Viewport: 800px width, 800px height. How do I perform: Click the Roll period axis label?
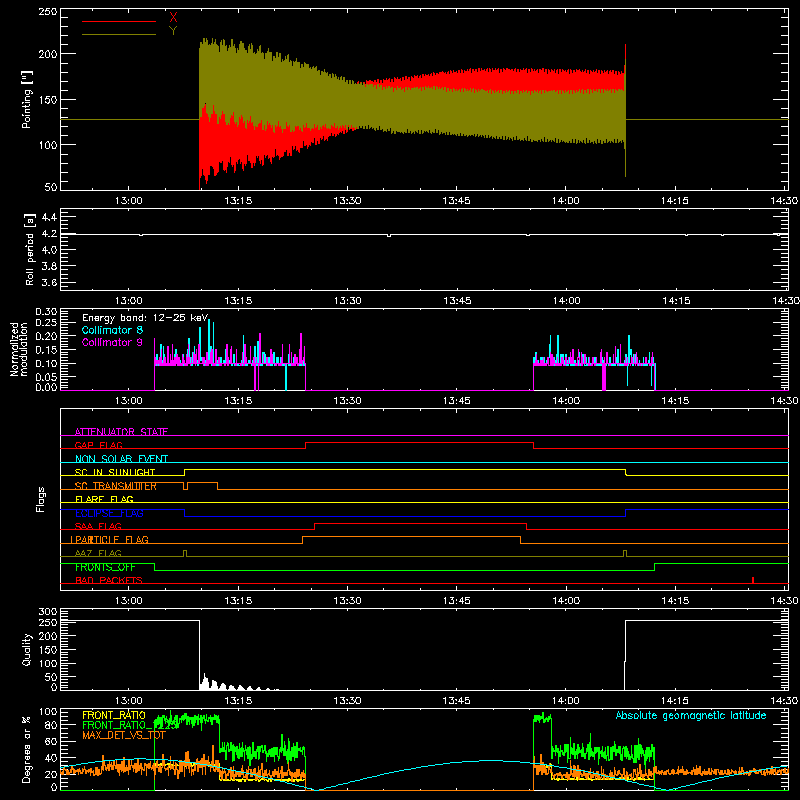[30, 249]
